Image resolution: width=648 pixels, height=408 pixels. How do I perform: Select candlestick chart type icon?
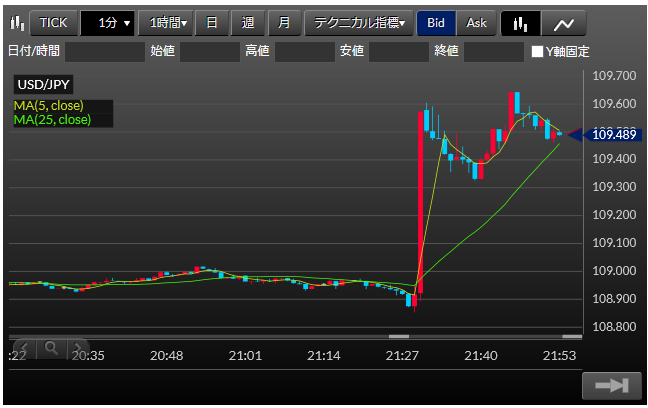pyautogui.click(x=520, y=24)
